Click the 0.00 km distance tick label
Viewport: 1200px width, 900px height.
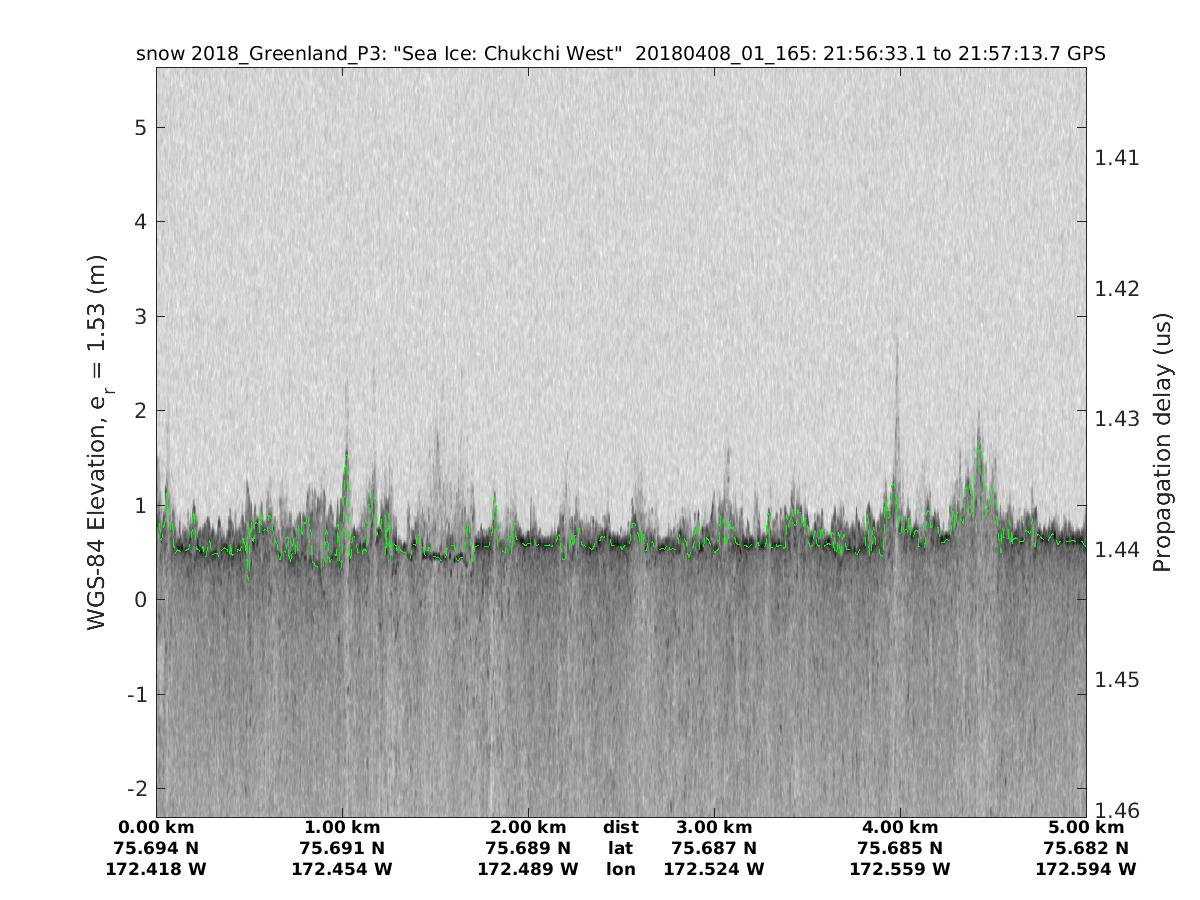click(x=156, y=827)
